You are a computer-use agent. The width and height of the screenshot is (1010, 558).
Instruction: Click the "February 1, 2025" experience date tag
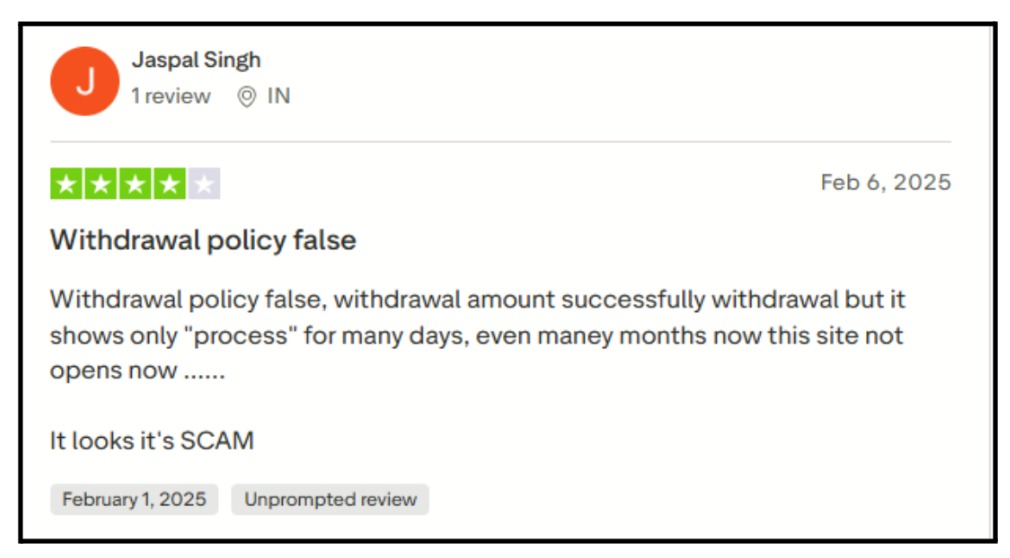coord(134,499)
